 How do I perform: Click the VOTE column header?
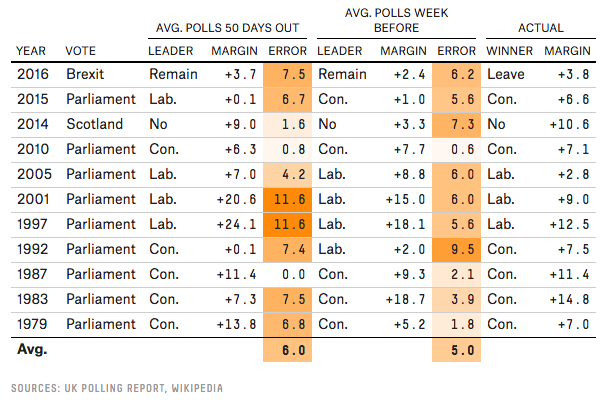80,50
